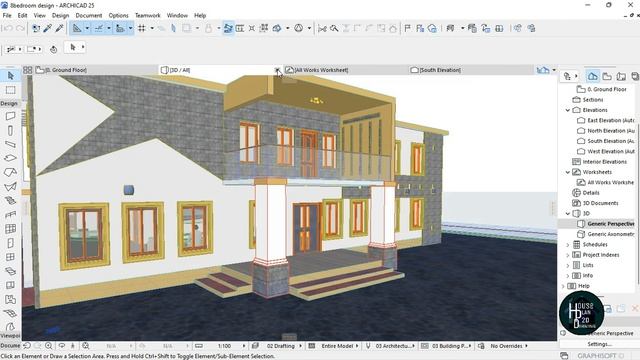
Task: Open the Options menu
Action: pyautogui.click(x=118, y=16)
